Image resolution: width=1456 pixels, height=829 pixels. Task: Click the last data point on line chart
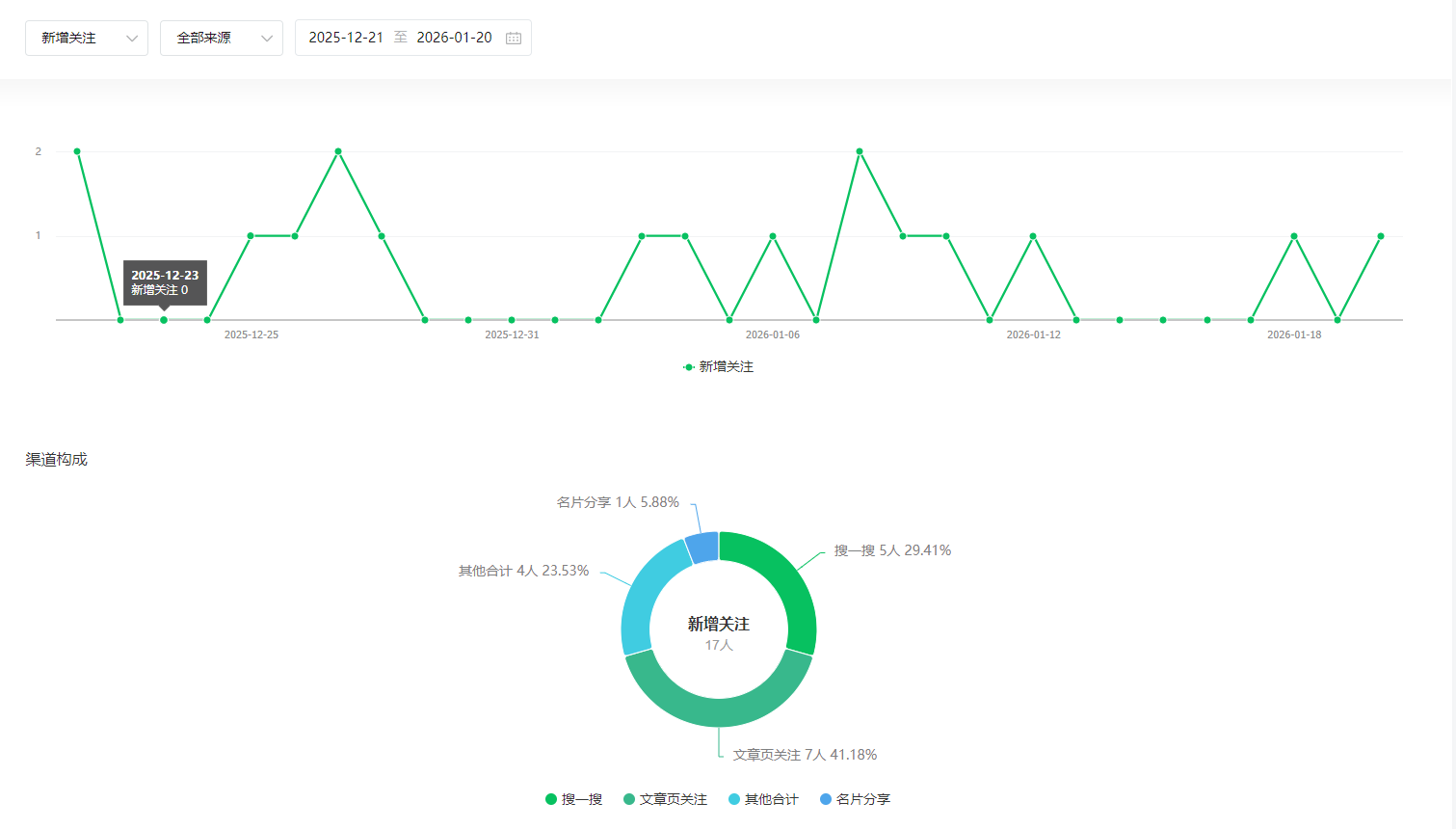click(x=1381, y=236)
